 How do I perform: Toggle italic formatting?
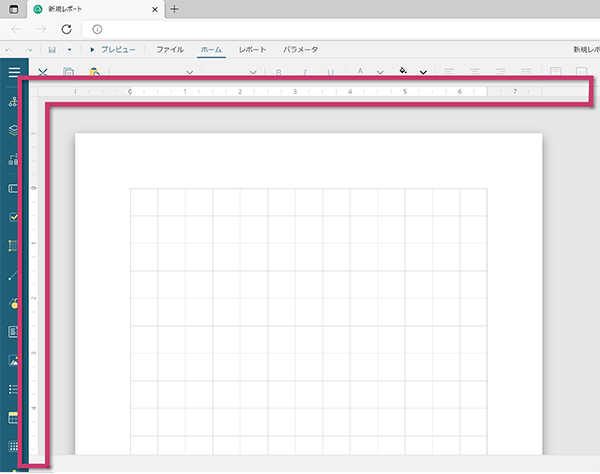point(305,72)
